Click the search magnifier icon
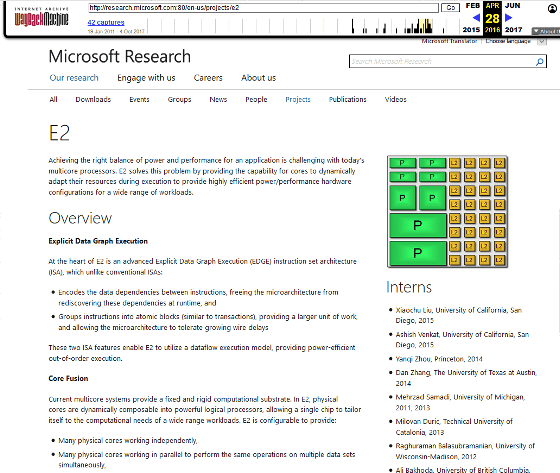Image resolution: width=560 pixels, height=473 pixels. [540, 61]
